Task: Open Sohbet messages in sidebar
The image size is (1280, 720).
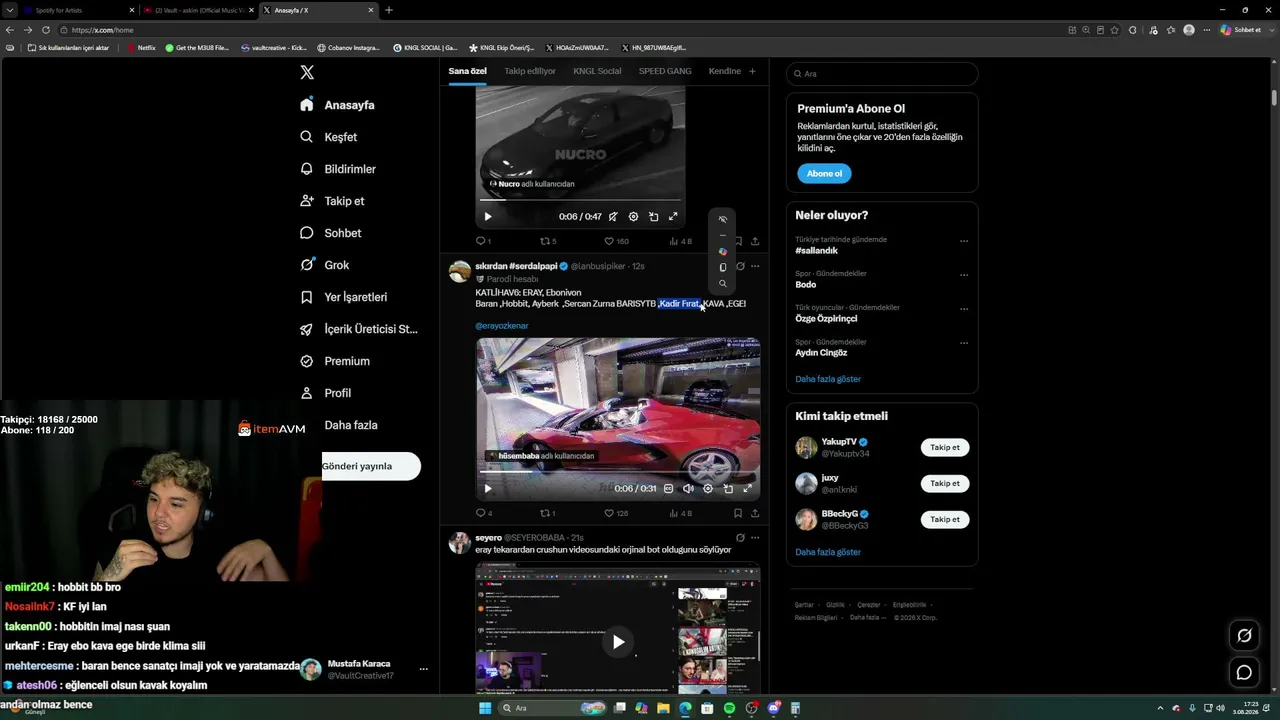Action: point(331,233)
